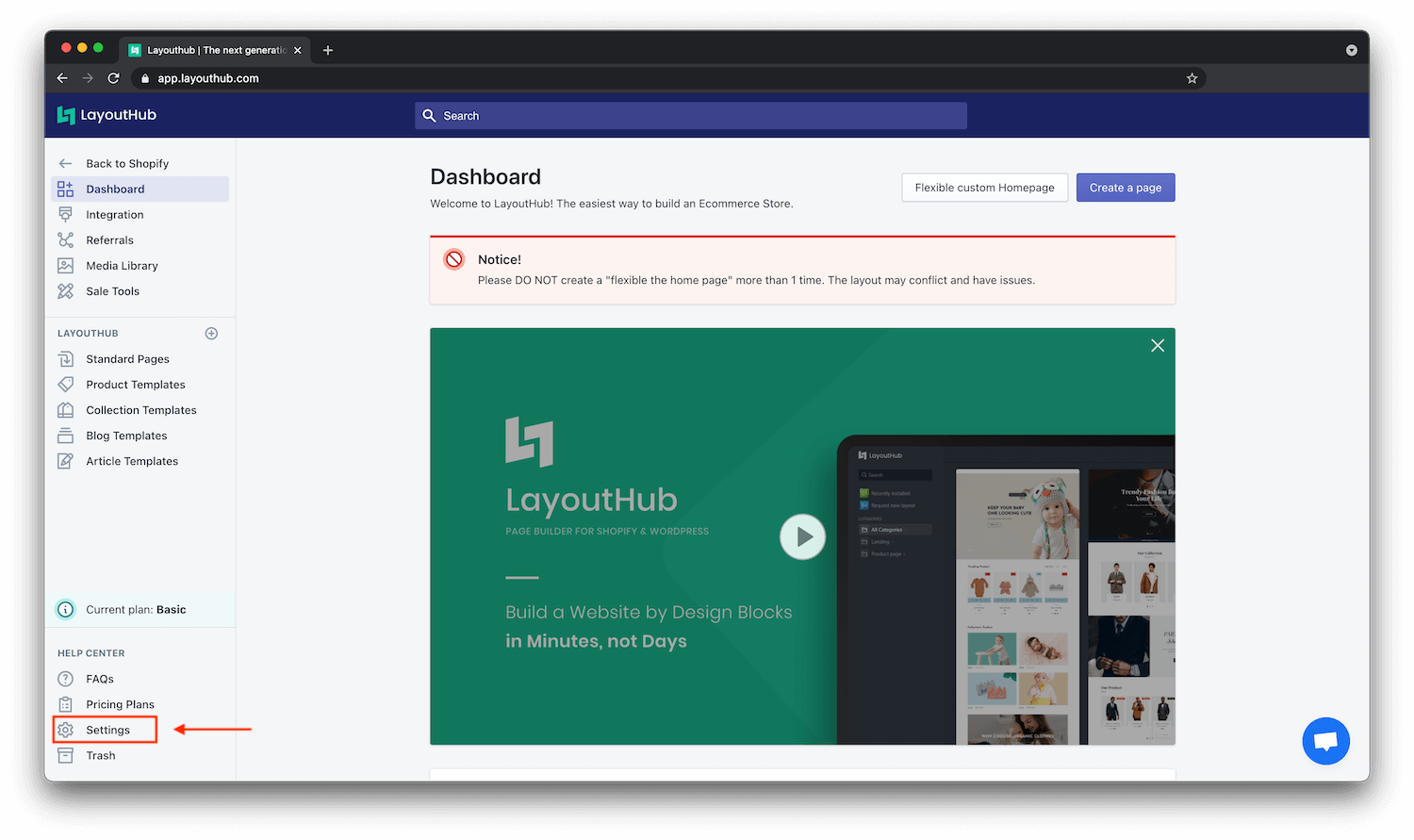This screenshot has width=1414, height=840.
Task: Click the search magnifier icon
Action: click(x=429, y=115)
